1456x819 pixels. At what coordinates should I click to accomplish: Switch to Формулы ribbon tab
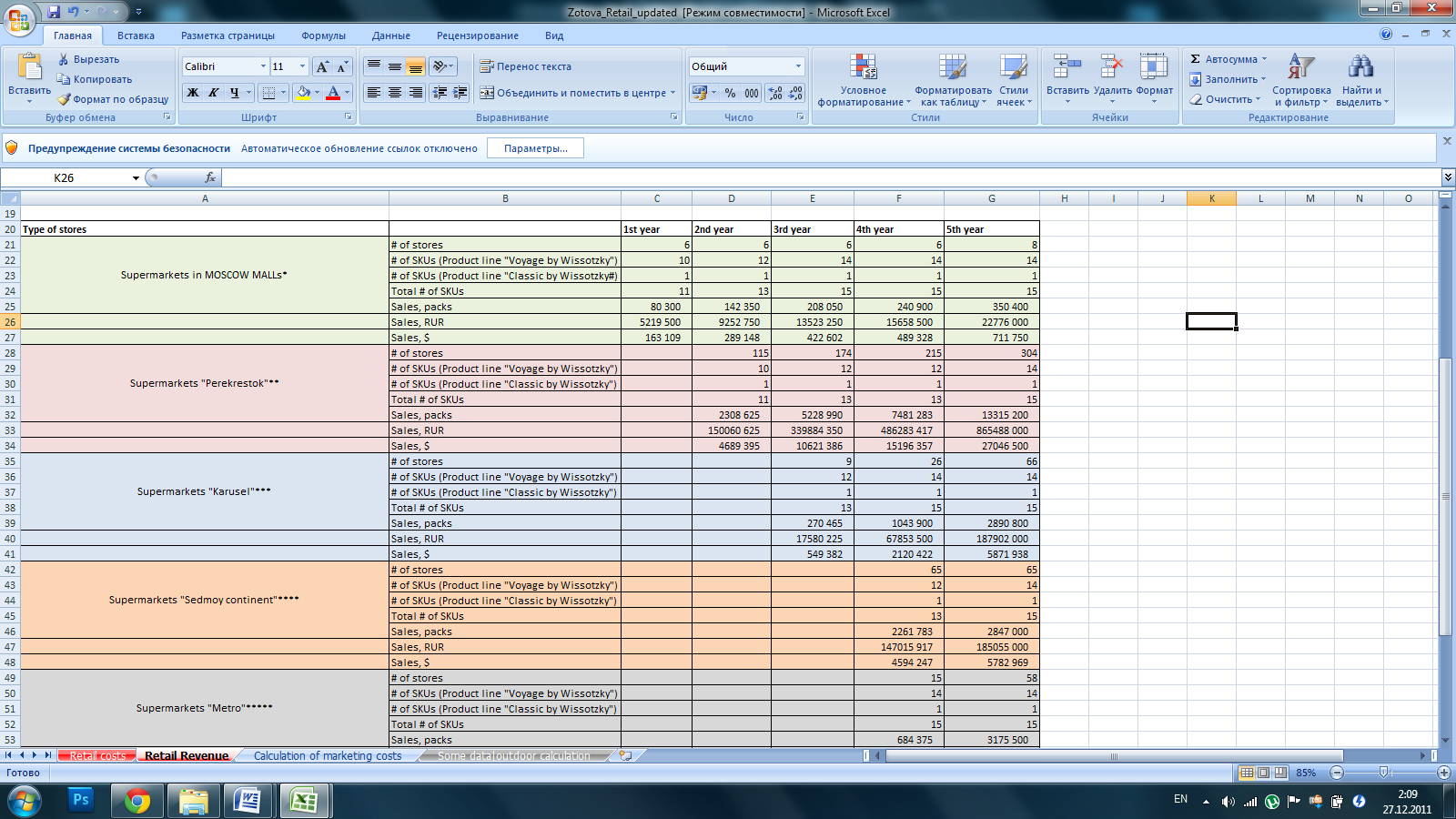click(323, 35)
